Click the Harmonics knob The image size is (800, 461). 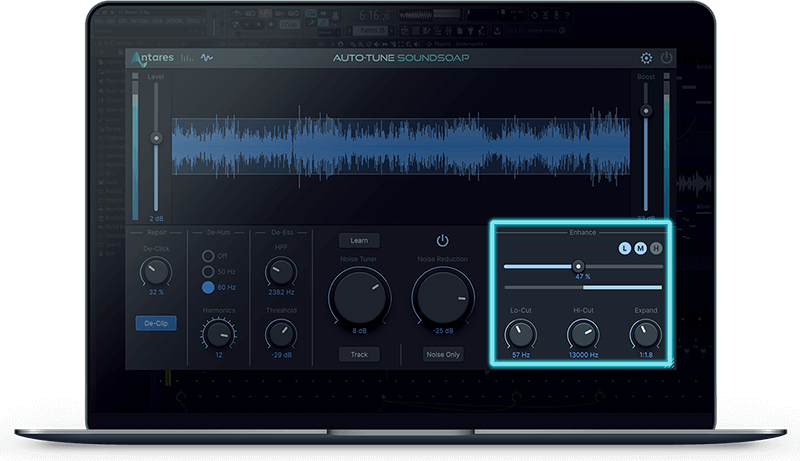[219, 334]
